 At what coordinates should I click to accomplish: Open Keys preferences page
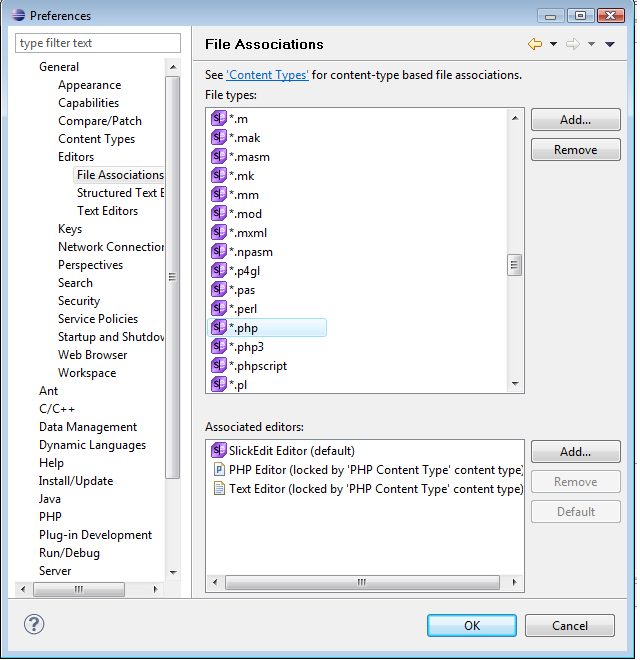[x=70, y=229]
